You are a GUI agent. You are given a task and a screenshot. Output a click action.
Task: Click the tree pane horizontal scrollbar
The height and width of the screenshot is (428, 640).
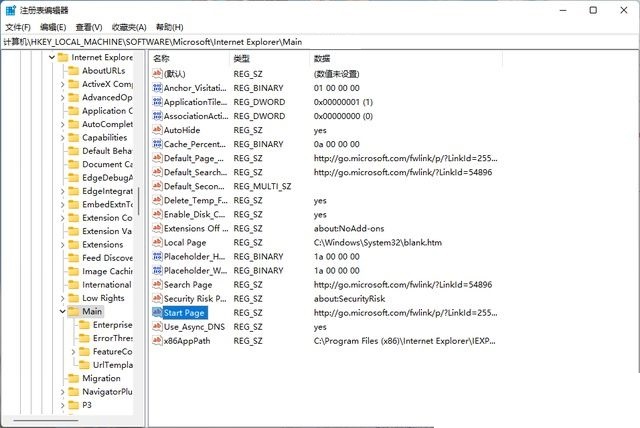point(45,420)
